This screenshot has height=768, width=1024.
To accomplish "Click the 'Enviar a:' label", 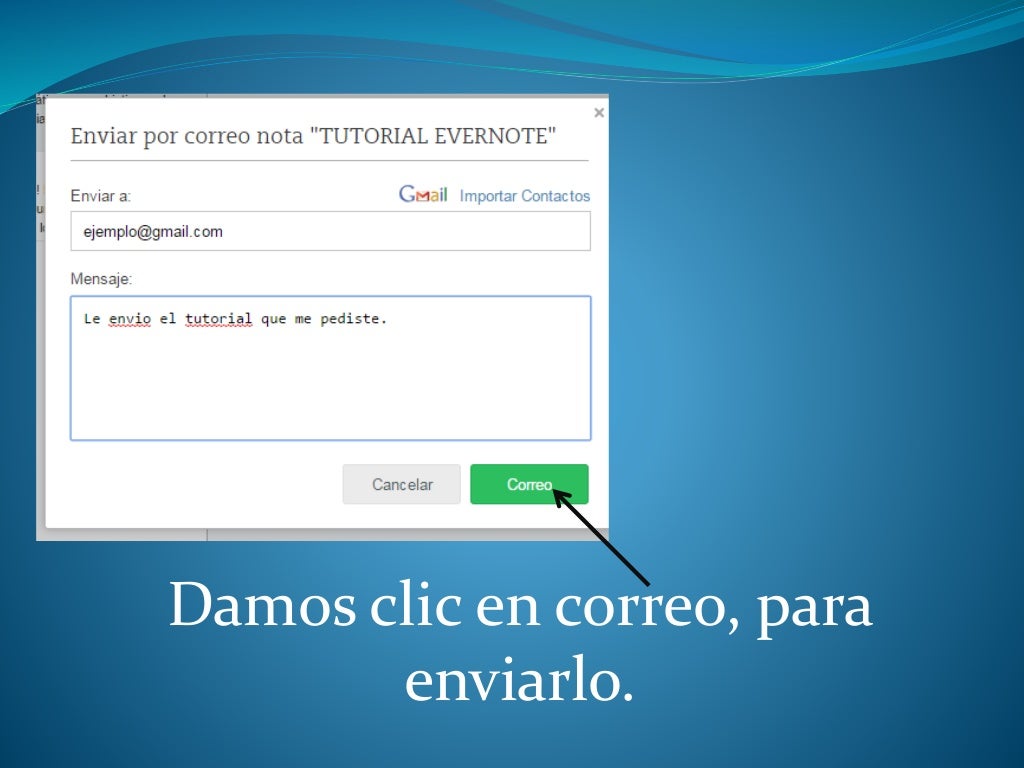I will [101, 196].
